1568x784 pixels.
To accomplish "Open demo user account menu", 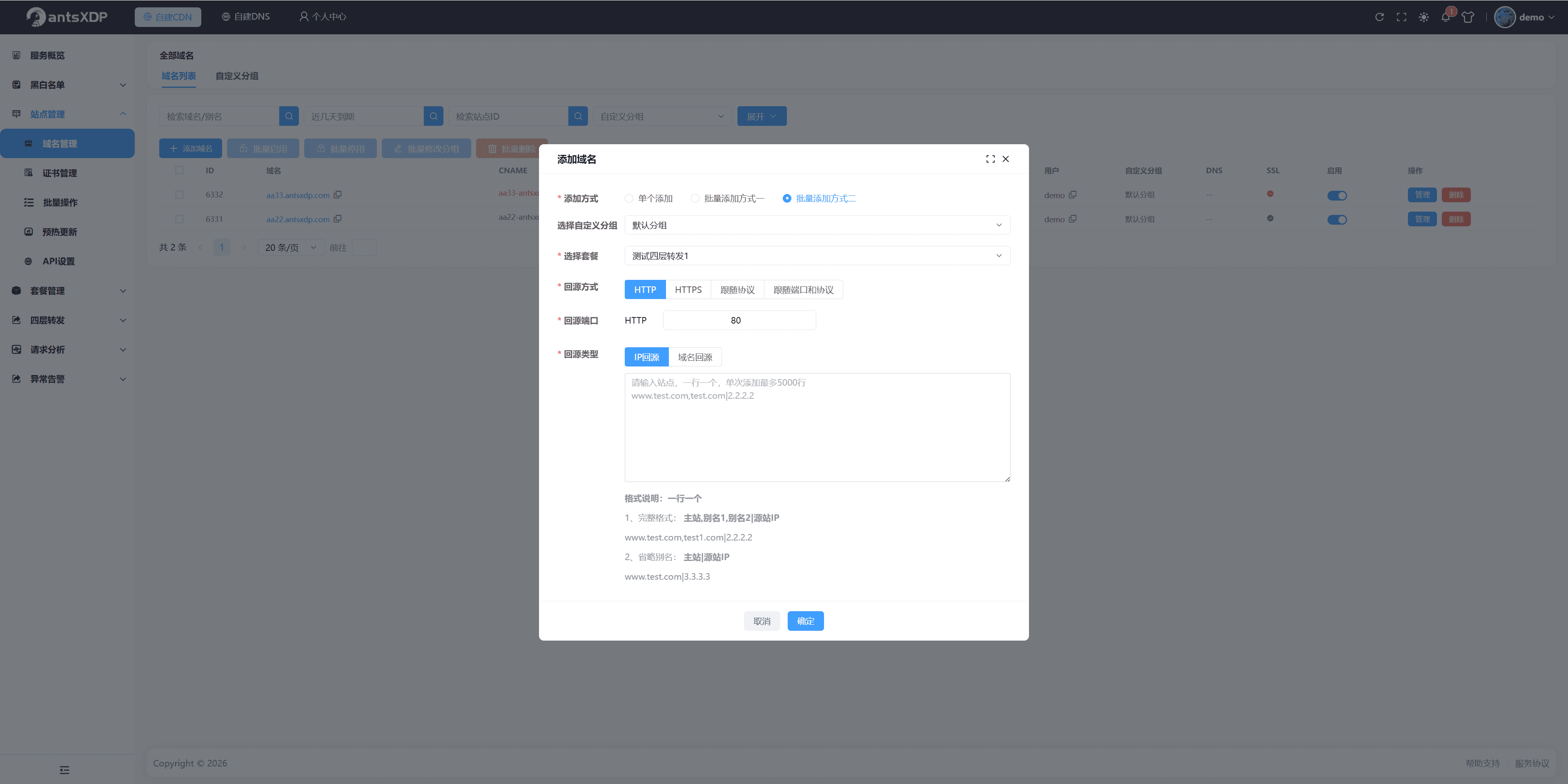I will [1524, 17].
